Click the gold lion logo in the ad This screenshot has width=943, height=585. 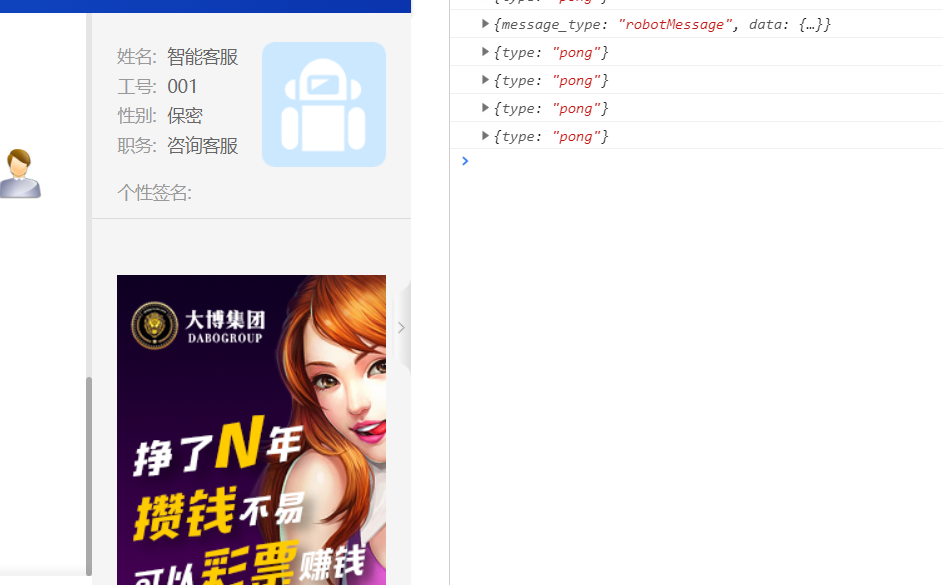click(x=153, y=325)
